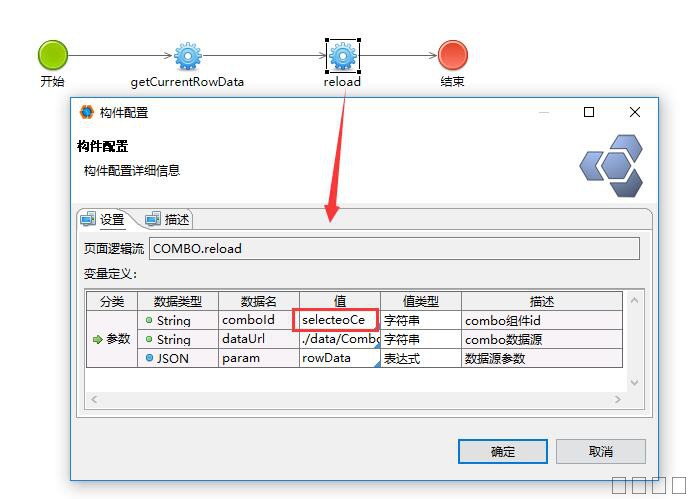
Task: Click the green 开始 start node
Action: [52, 55]
